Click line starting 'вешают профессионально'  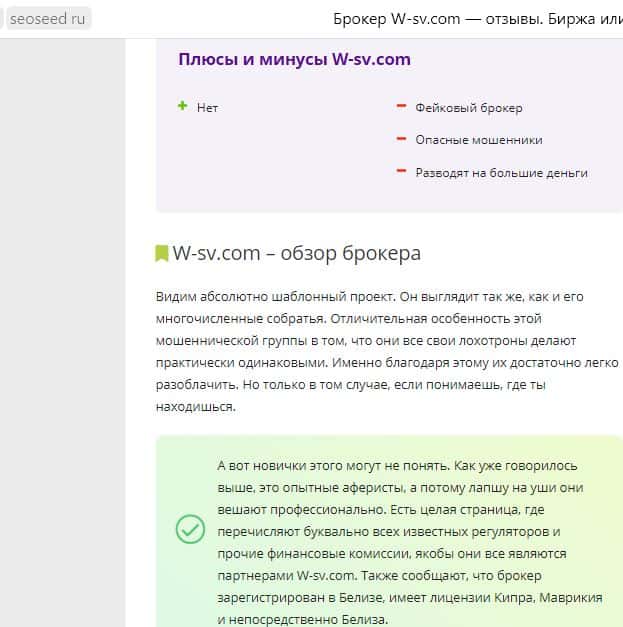pyautogui.click(x=381, y=510)
